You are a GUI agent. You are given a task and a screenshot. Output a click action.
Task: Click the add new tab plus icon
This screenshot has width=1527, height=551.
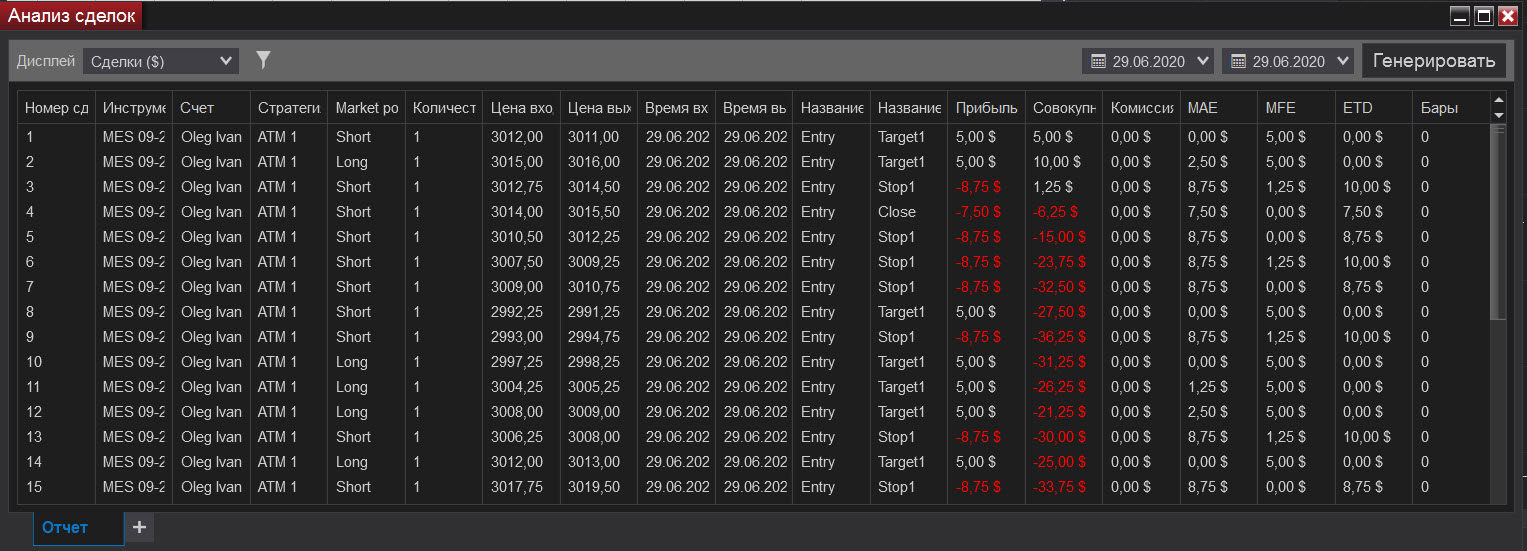click(x=139, y=527)
